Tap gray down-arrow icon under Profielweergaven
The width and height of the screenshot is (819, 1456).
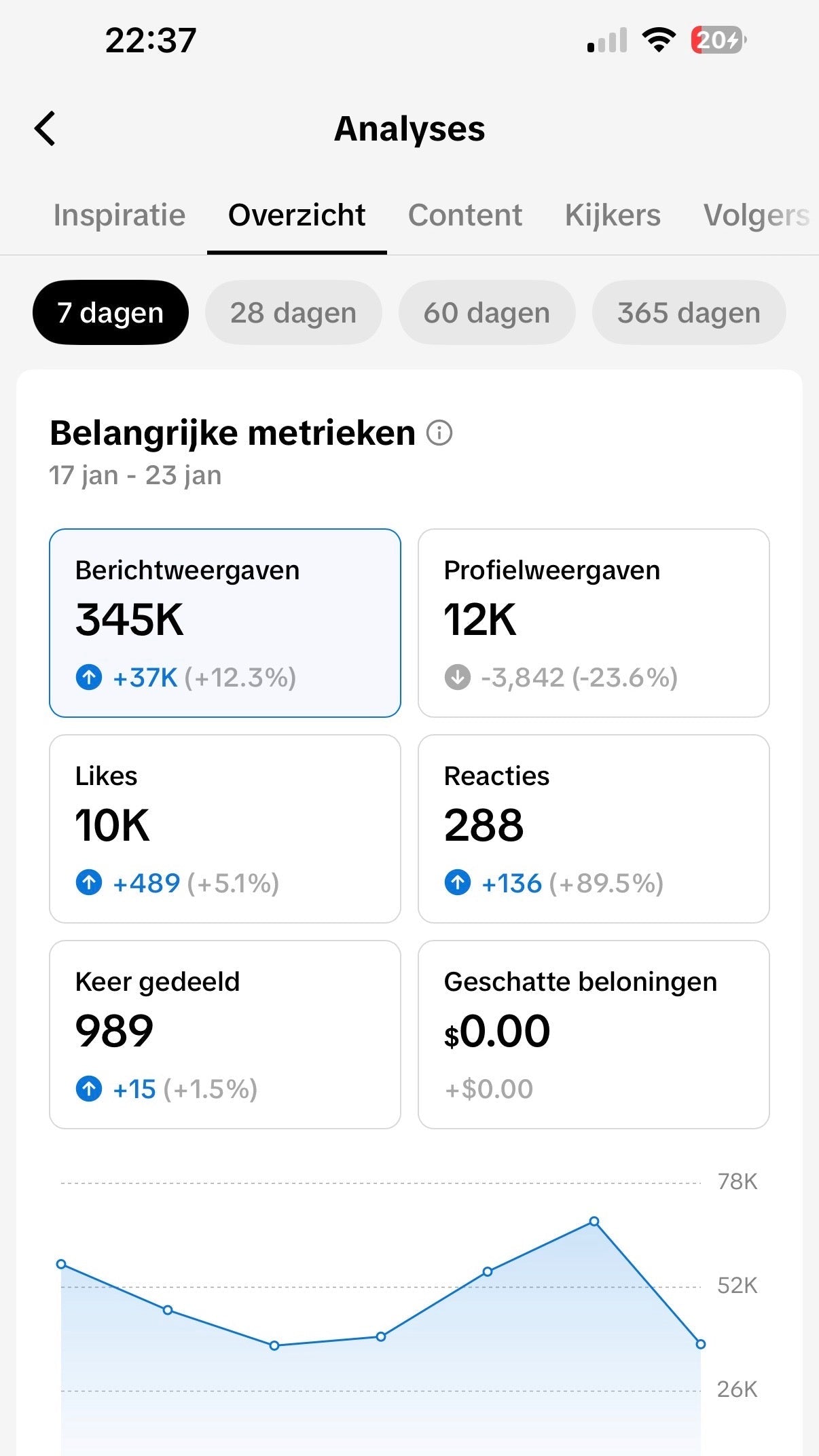click(458, 677)
